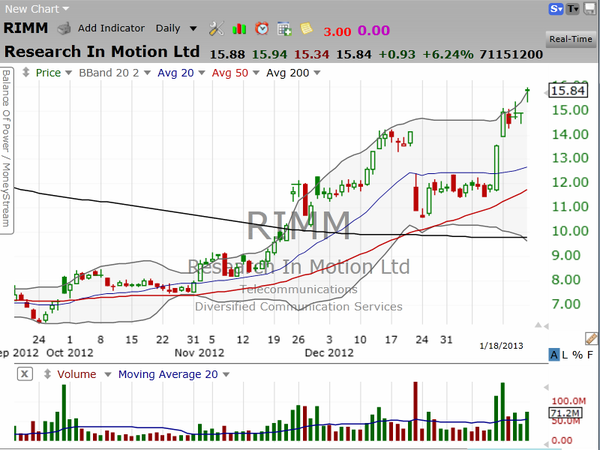The width and height of the screenshot is (600, 450).
Task: Close the Volume pane with the X button
Action: coord(24,374)
